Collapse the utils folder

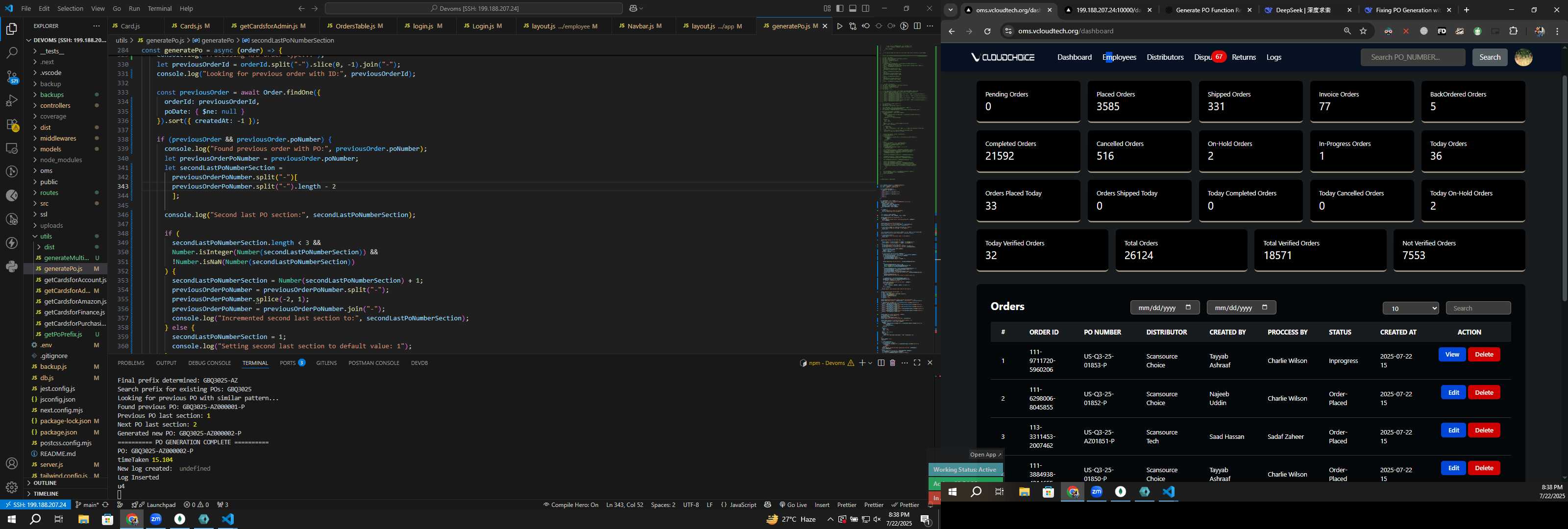46,236
